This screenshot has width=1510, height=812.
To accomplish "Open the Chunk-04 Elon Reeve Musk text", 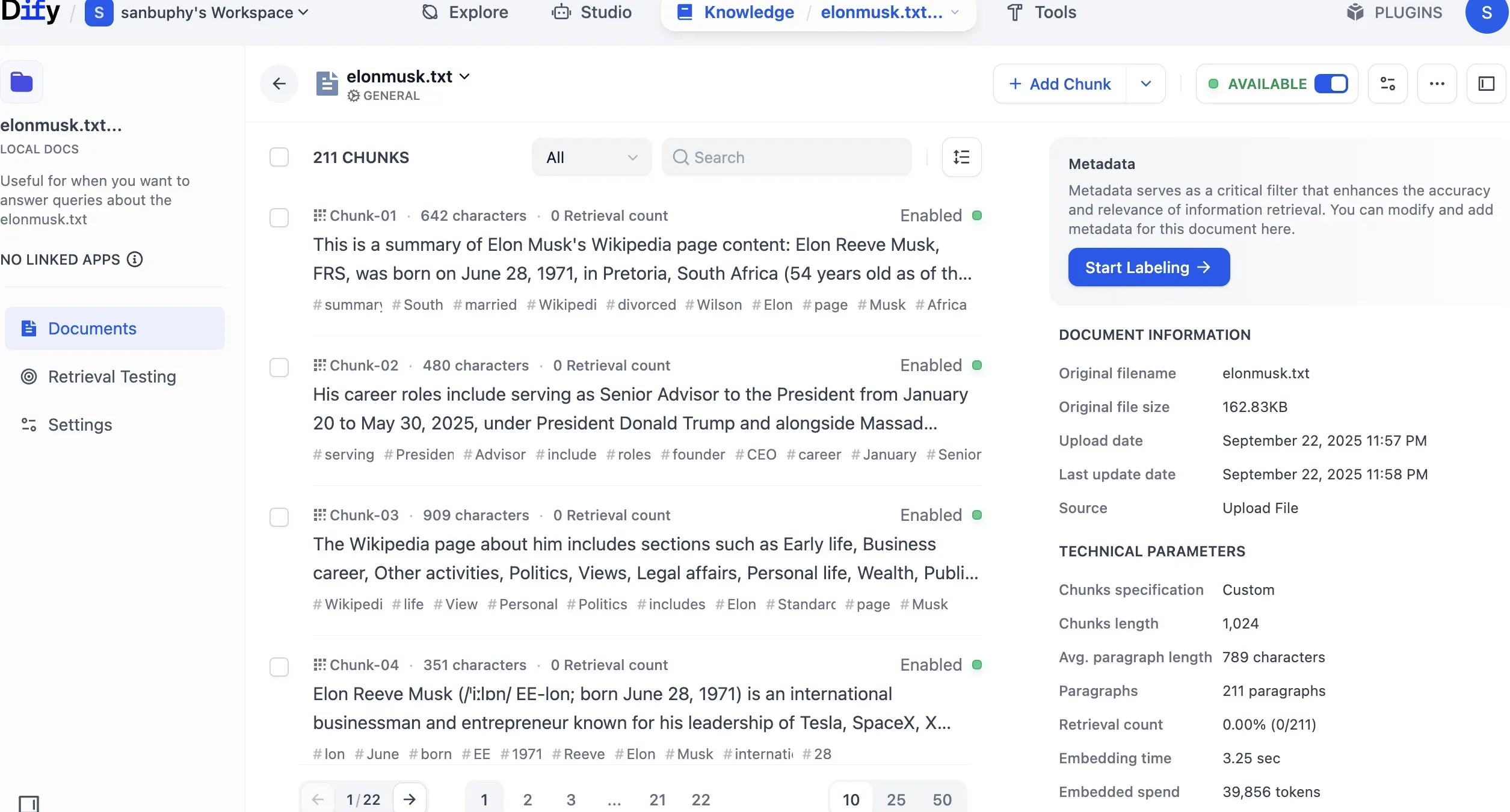I will click(x=632, y=709).
